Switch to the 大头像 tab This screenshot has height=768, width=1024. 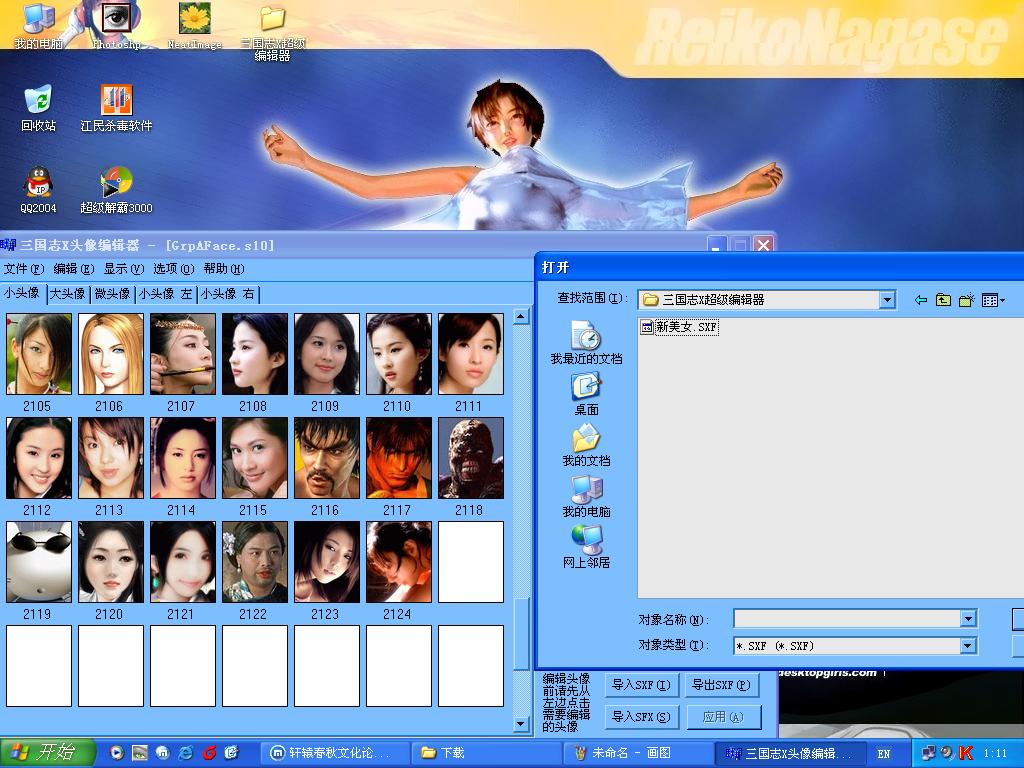(x=68, y=294)
